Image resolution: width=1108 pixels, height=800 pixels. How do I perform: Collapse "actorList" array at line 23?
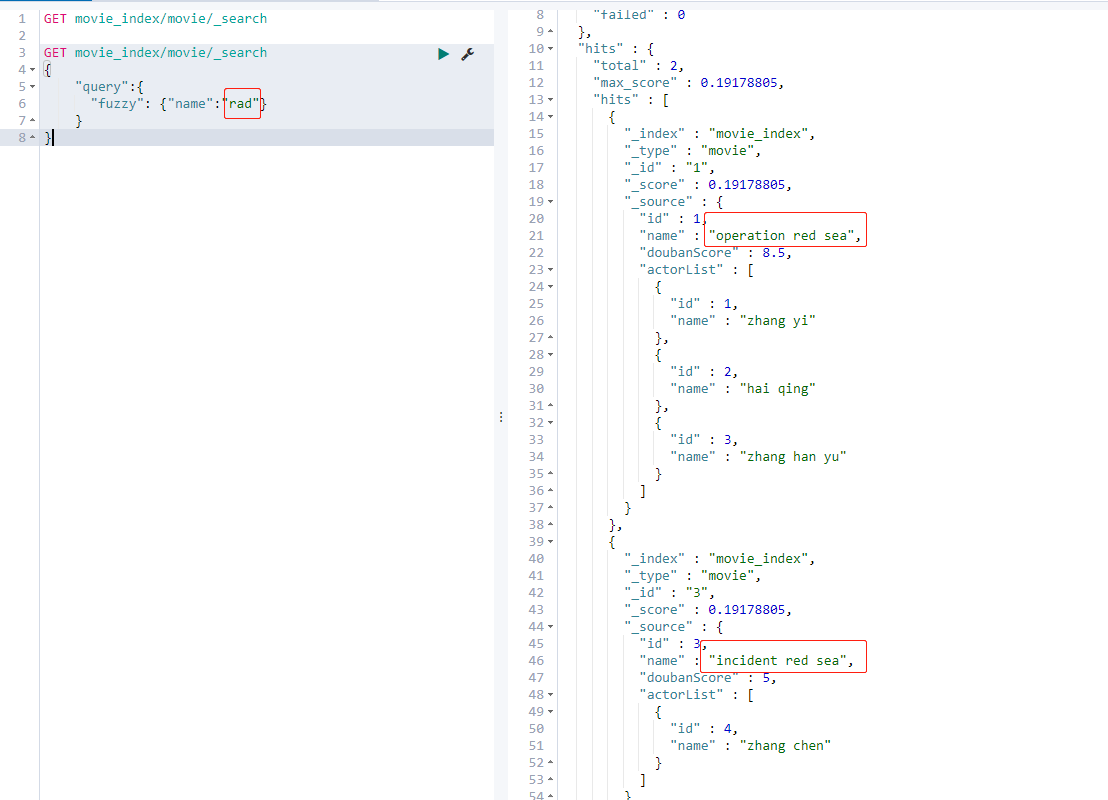point(550,269)
